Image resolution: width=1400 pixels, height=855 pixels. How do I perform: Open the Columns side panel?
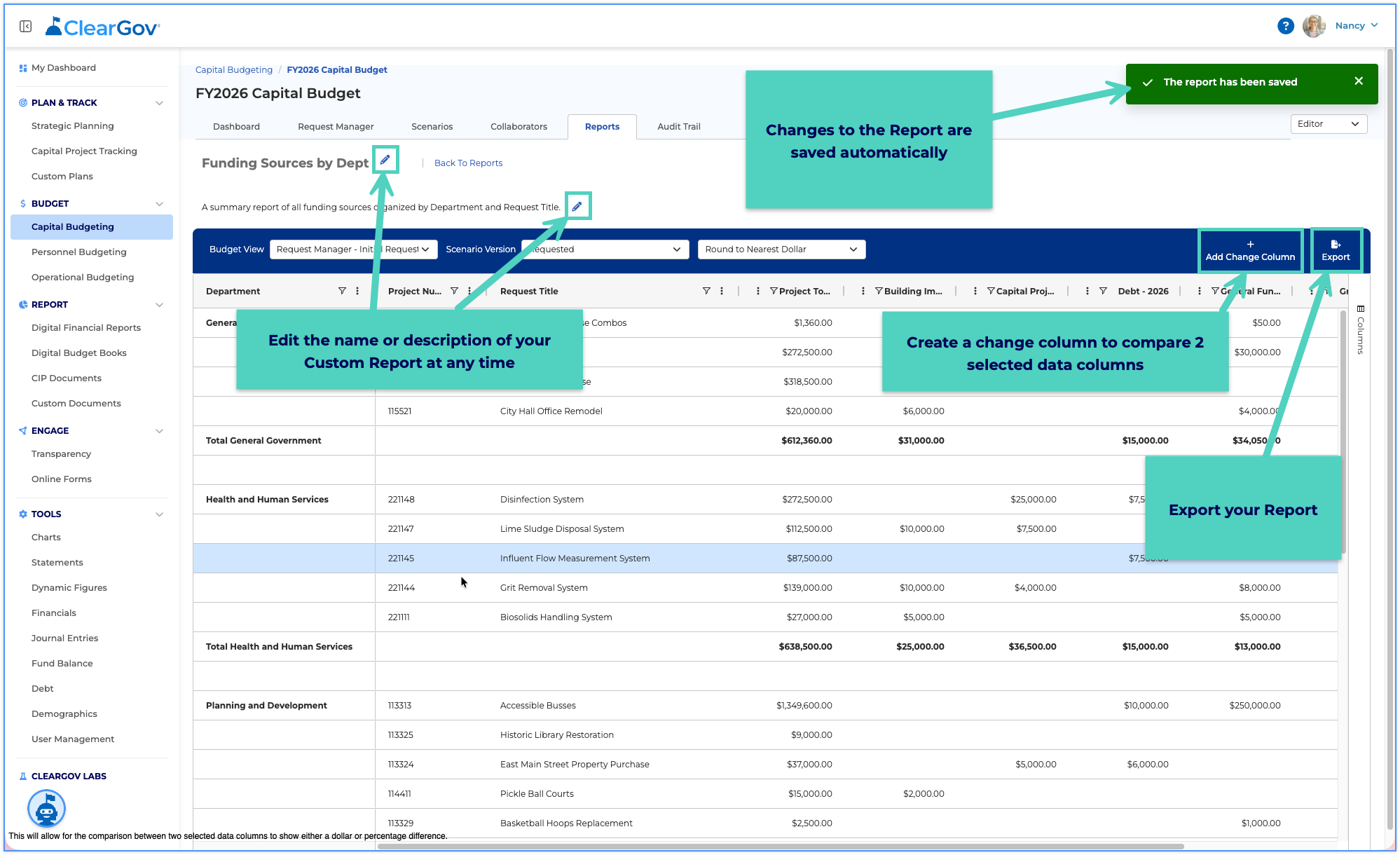[x=1360, y=330]
